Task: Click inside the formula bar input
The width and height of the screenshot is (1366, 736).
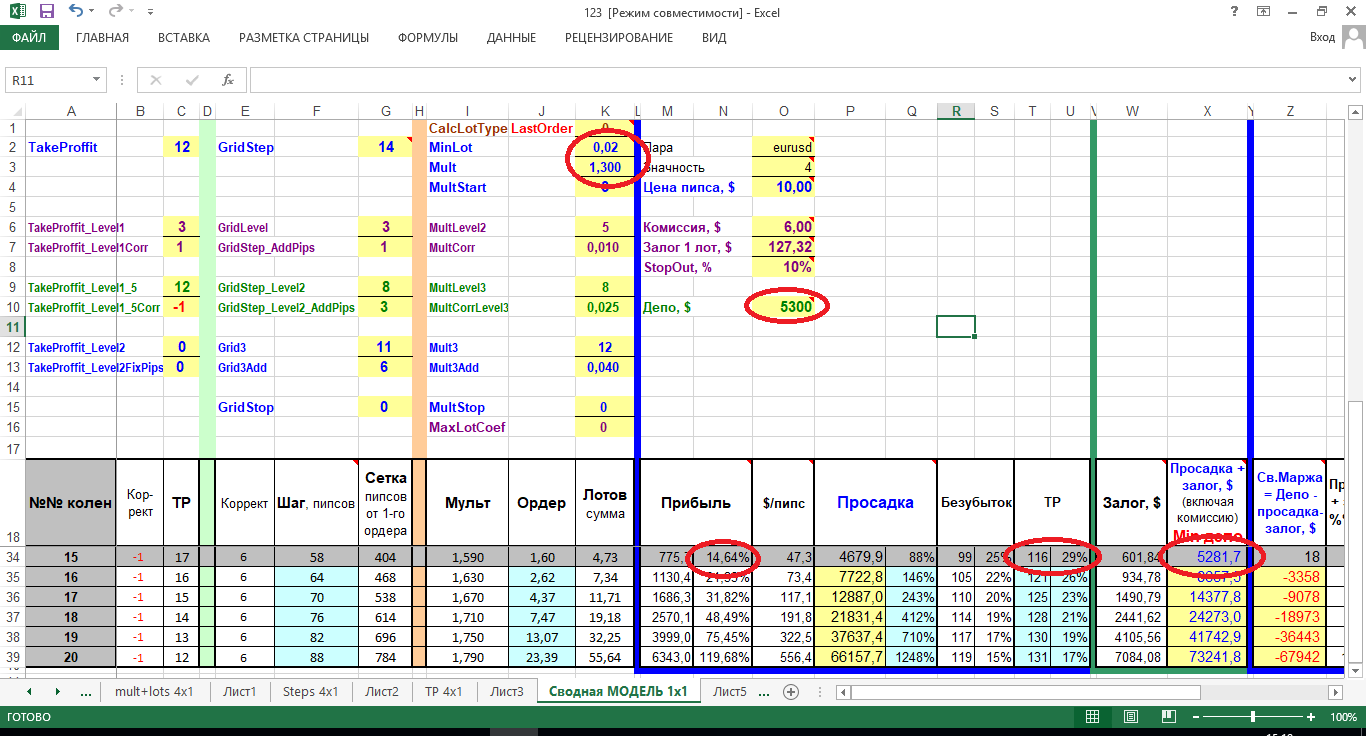Action: 796,80
